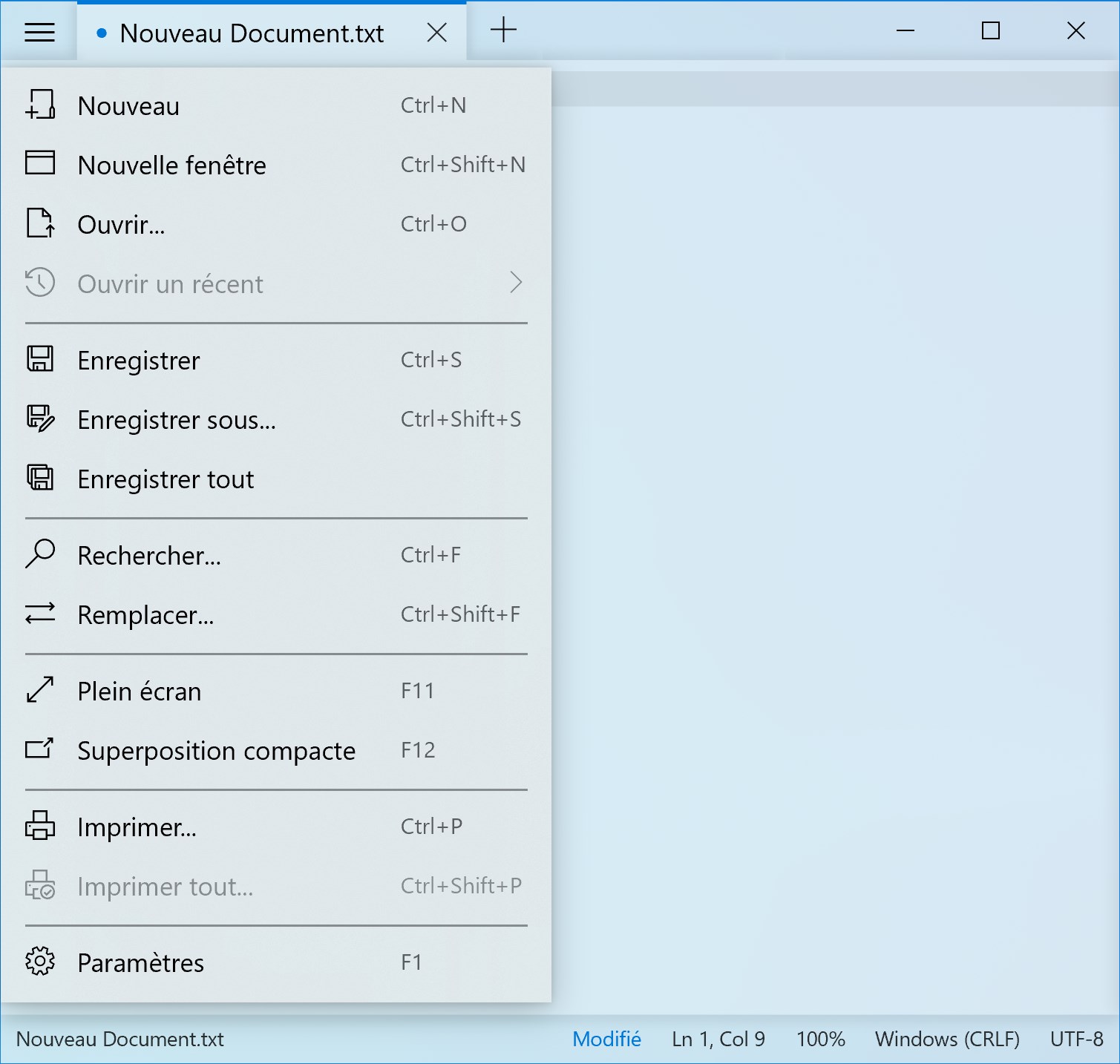Click the F11 shortcut label
The image size is (1120, 1064).
coord(417,691)
